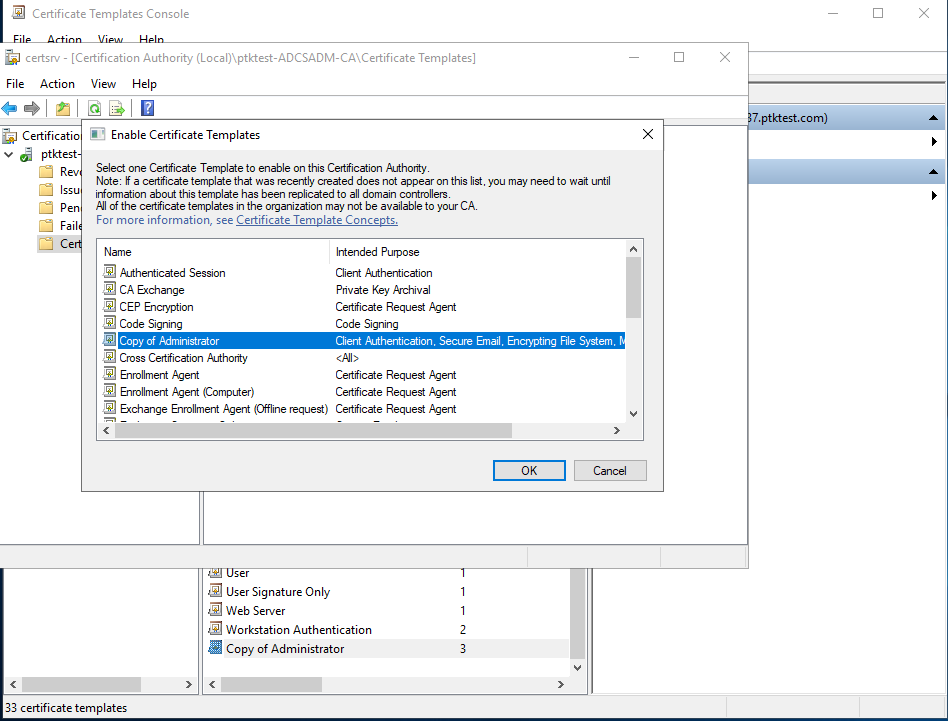Maximize the certsrv window
This screenshot has width=948, height=721.
(x=679, y=57)
